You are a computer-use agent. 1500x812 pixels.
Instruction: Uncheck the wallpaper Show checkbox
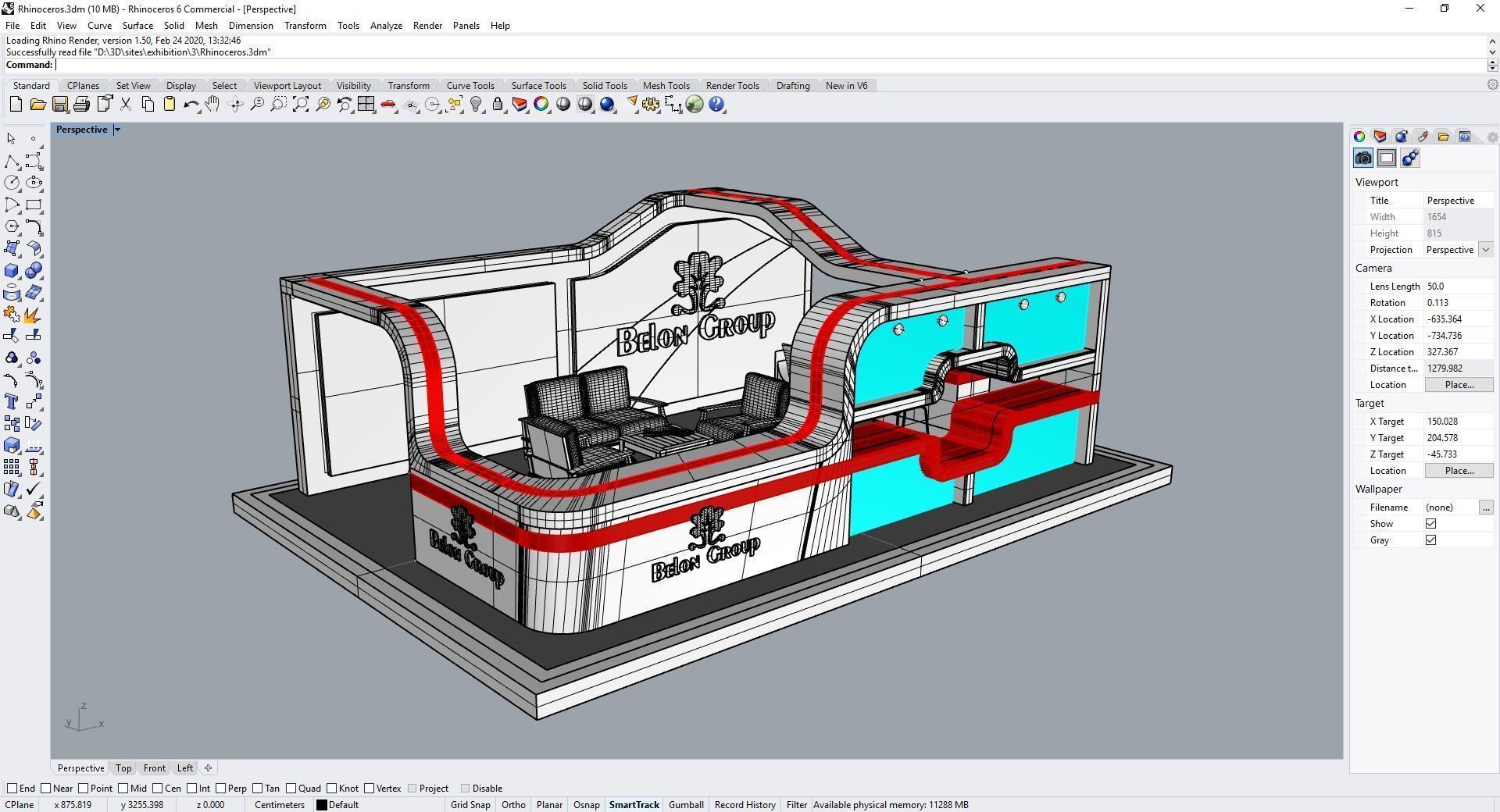(x=1430, y=524)
